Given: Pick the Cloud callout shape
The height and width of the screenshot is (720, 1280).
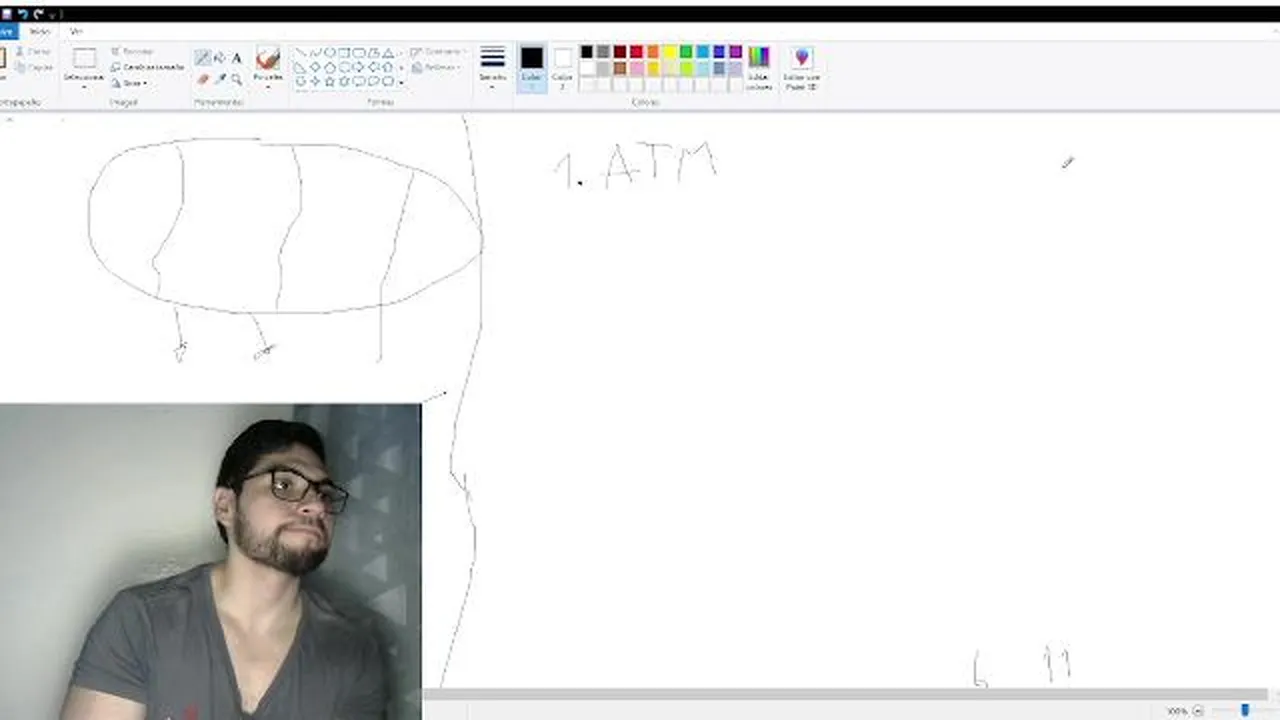Looking at the screenshot, I should pyautogui.click(x=388, y=81).
